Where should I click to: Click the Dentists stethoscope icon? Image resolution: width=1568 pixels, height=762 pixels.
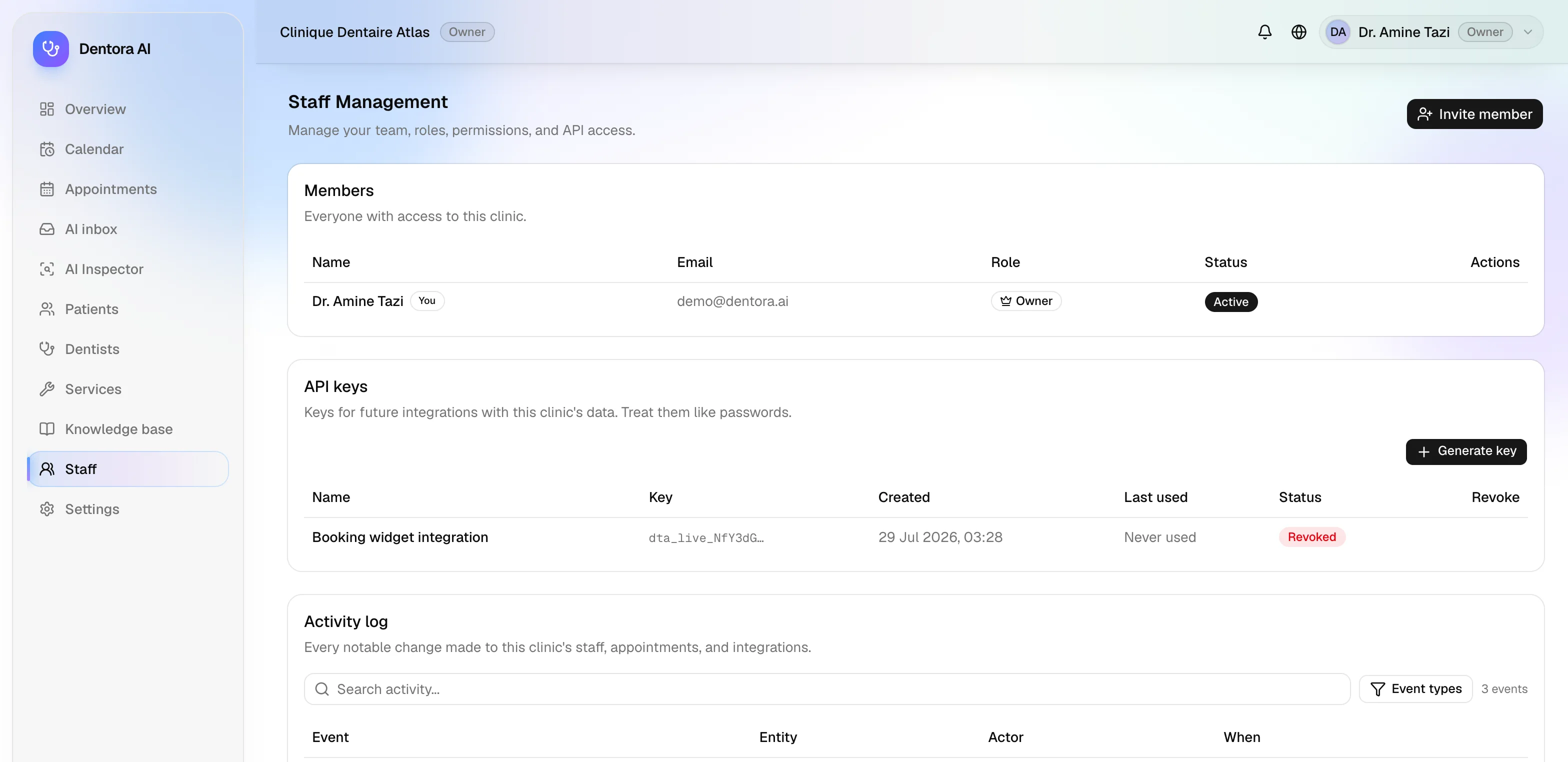tap(47, 349)
